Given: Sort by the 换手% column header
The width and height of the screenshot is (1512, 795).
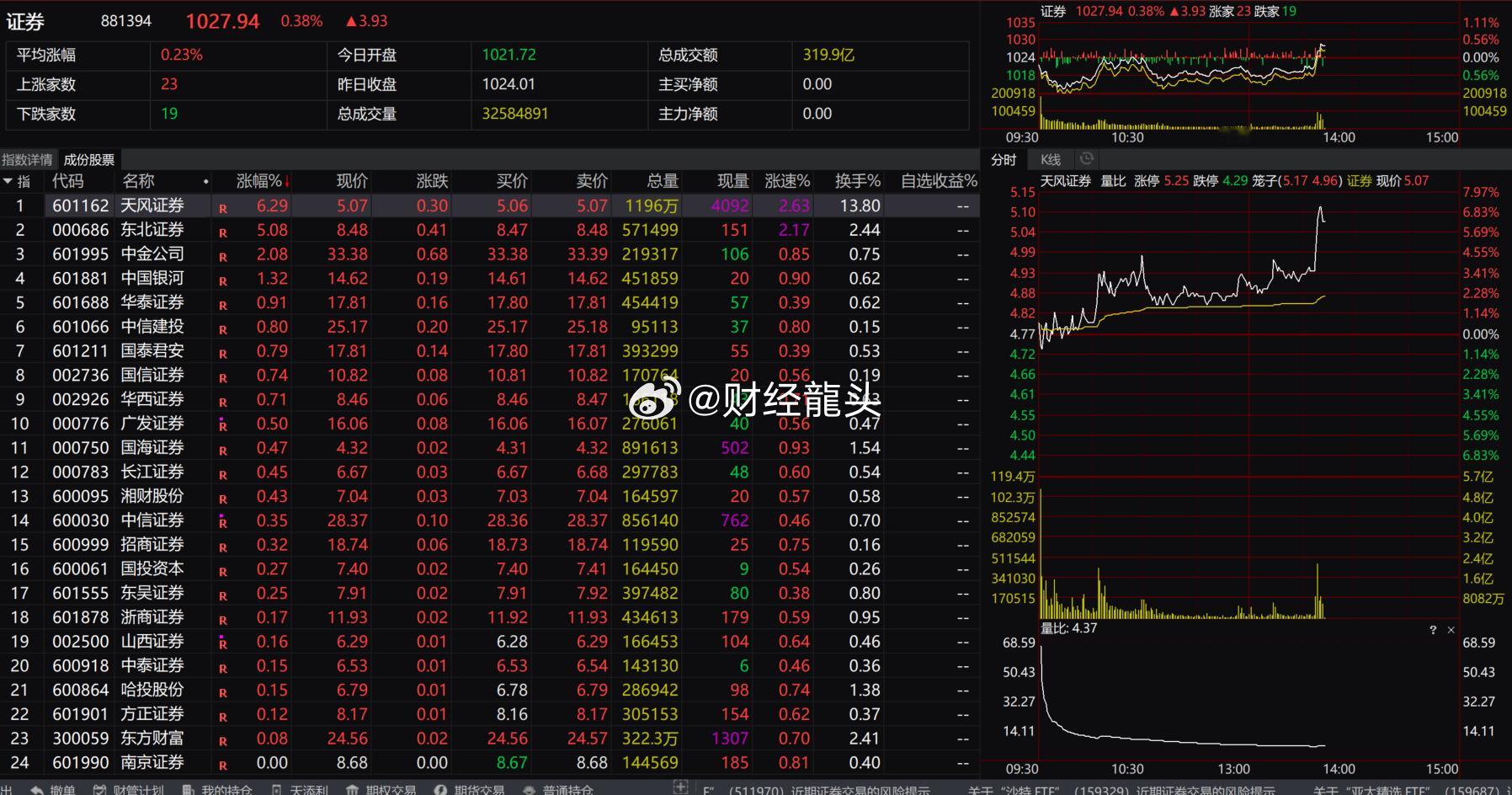Looking at the screenshot, I should point(858,181).
